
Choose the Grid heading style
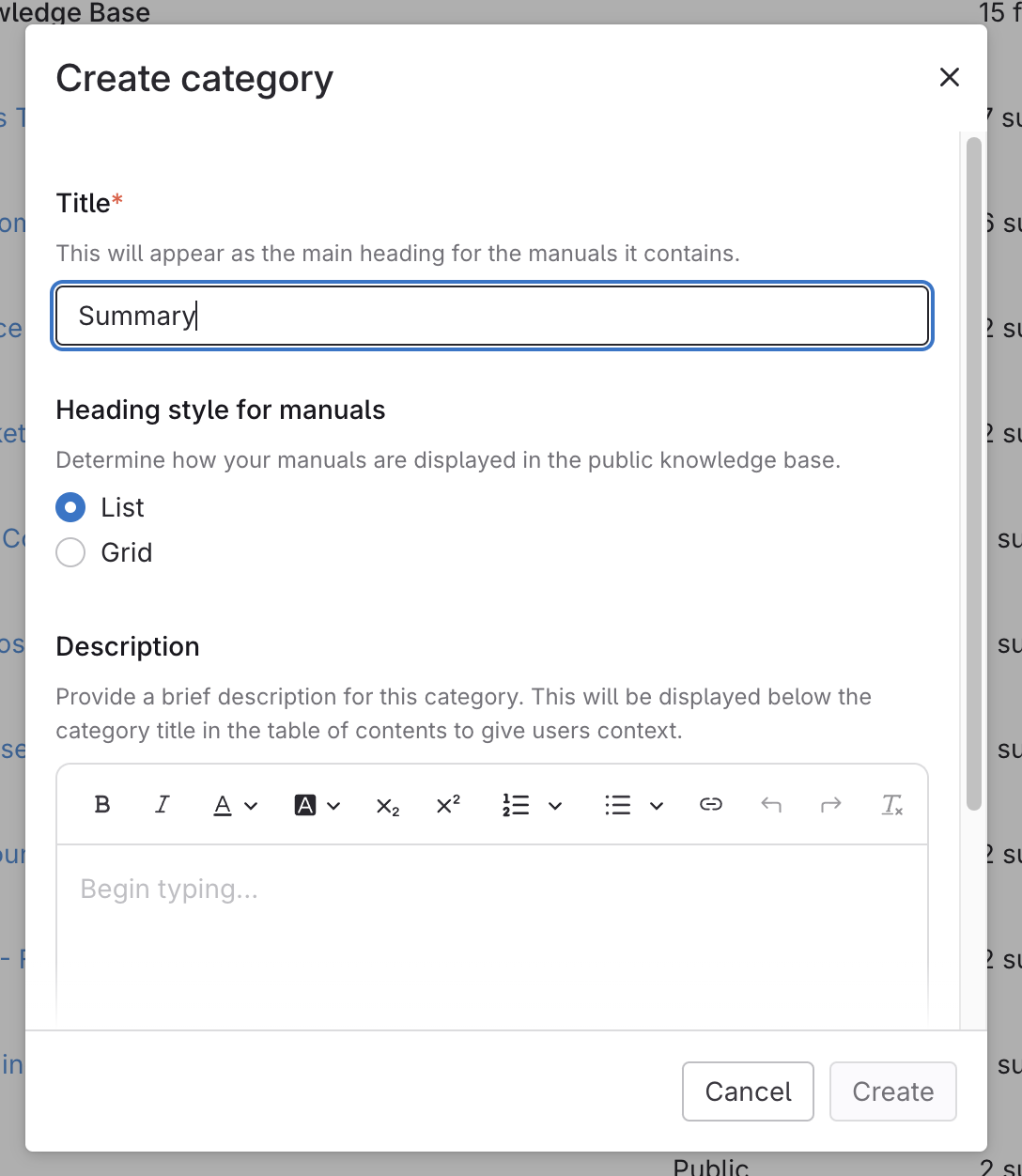70,553
